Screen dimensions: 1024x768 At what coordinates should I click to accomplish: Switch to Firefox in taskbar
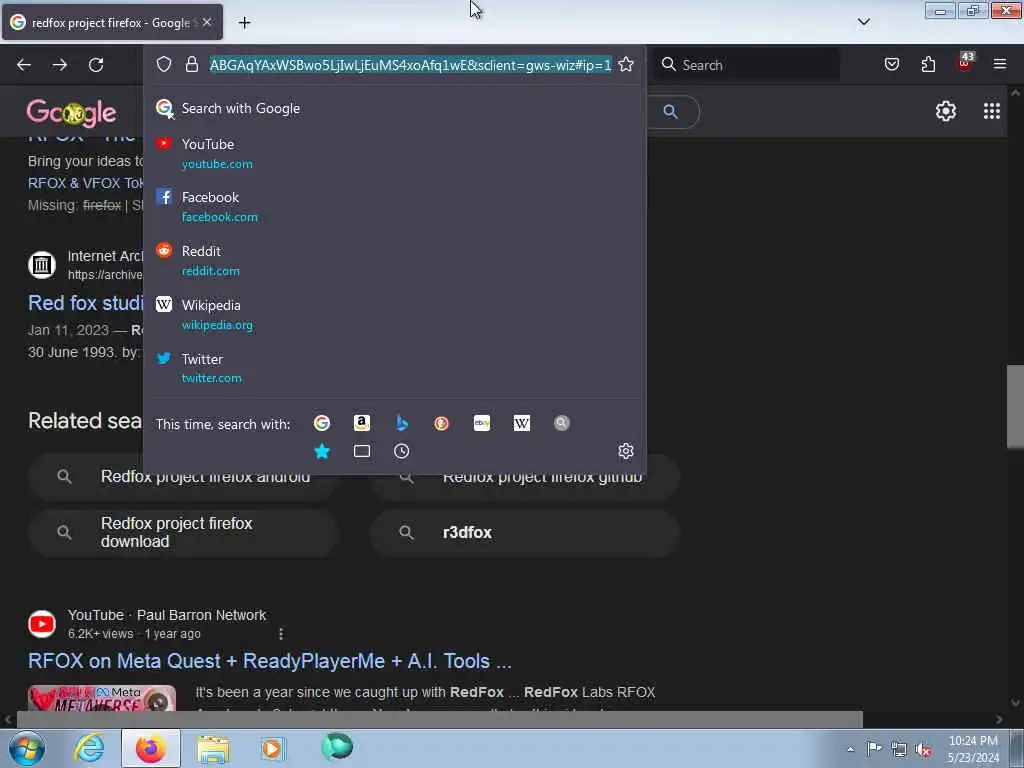click(x=151, y=748)
